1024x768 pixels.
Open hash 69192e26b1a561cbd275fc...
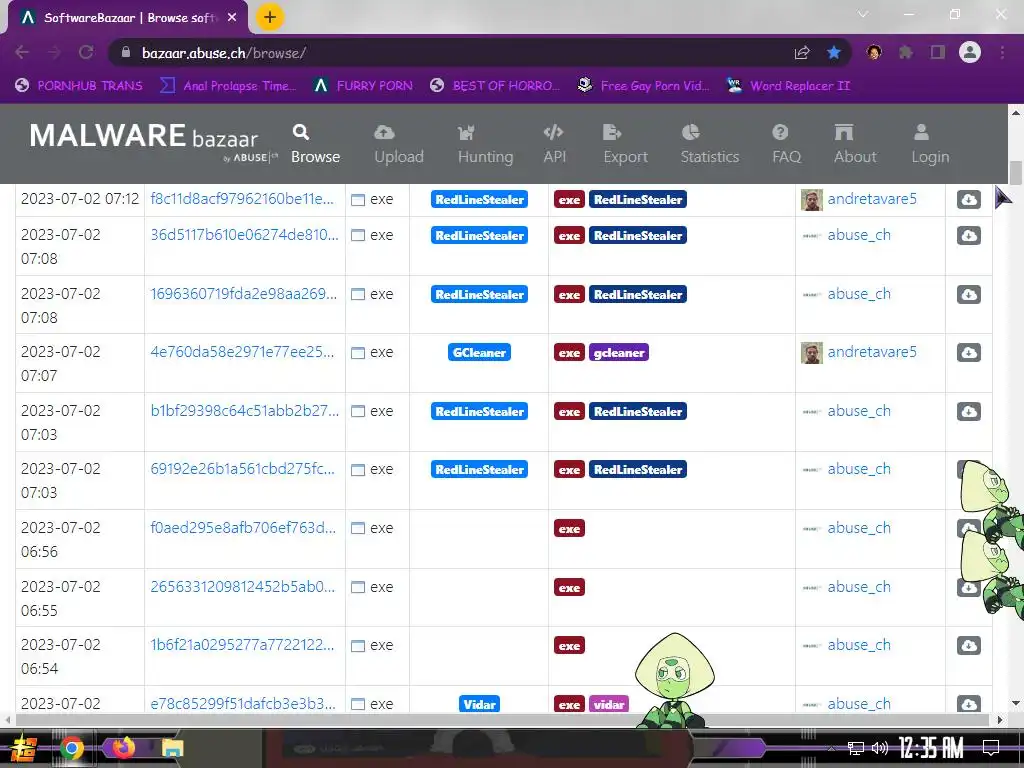[242, 469]
